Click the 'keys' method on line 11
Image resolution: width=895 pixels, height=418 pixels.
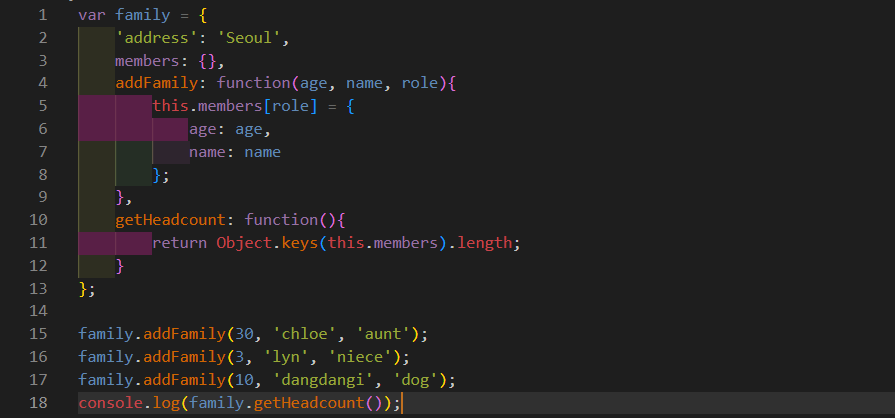coord(300,243)
